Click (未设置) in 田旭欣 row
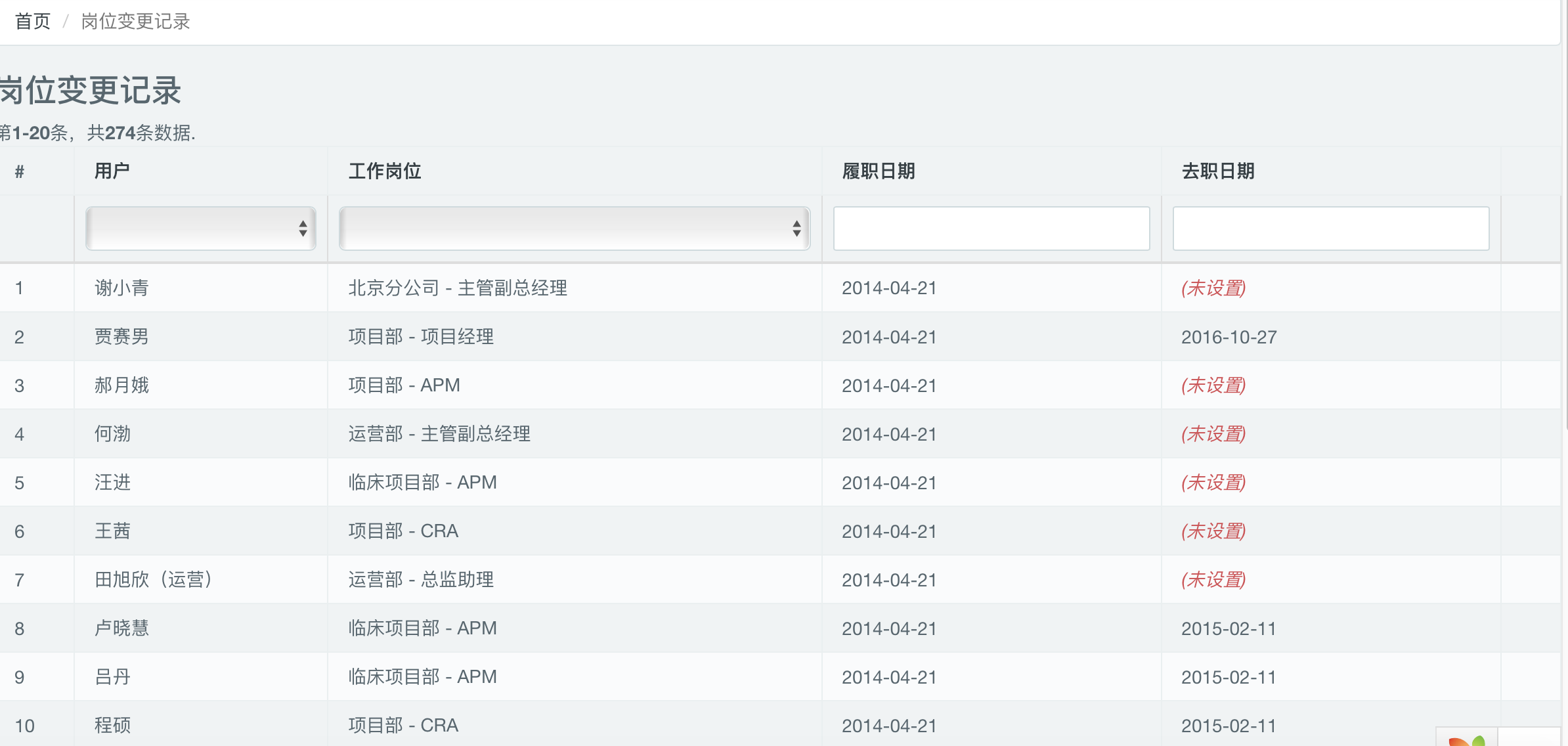This screenshot has width=1568, height=746. click(x=1213, y=579)
